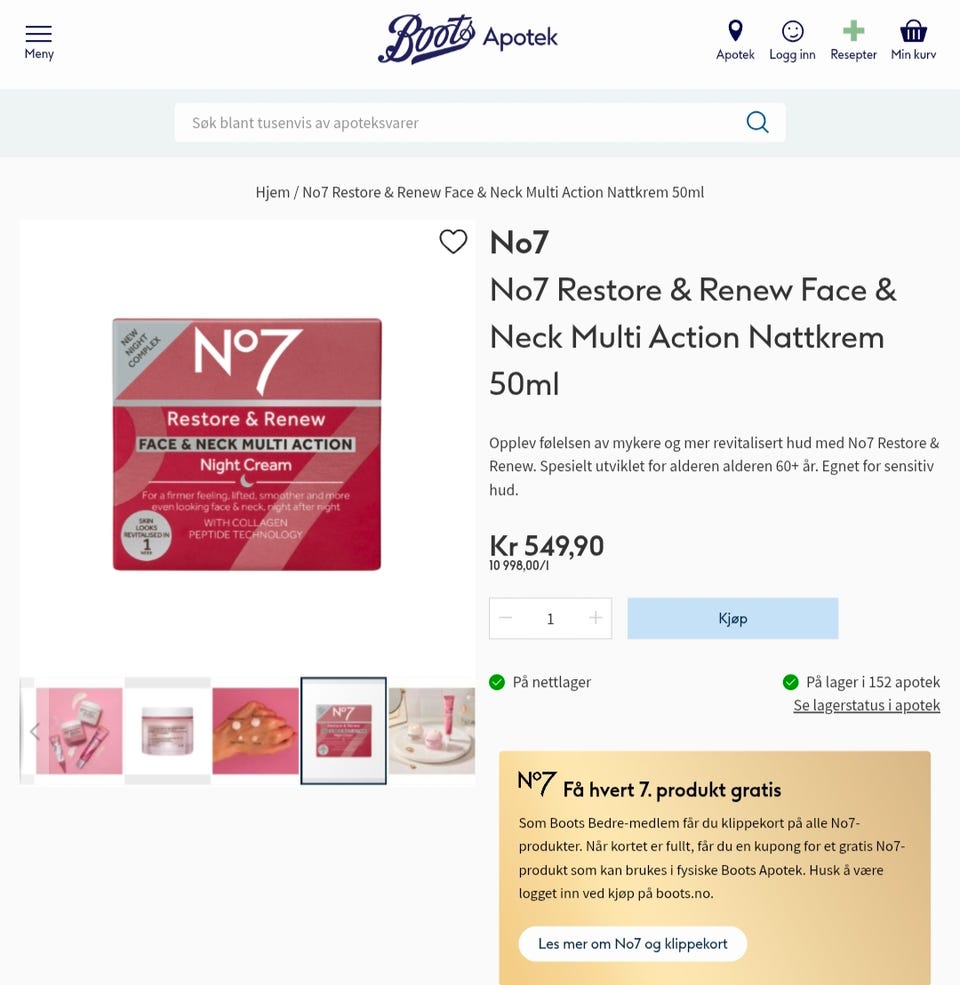Add product to favorites with heart icon
The image size is (960, 985).
pos(453,241)
